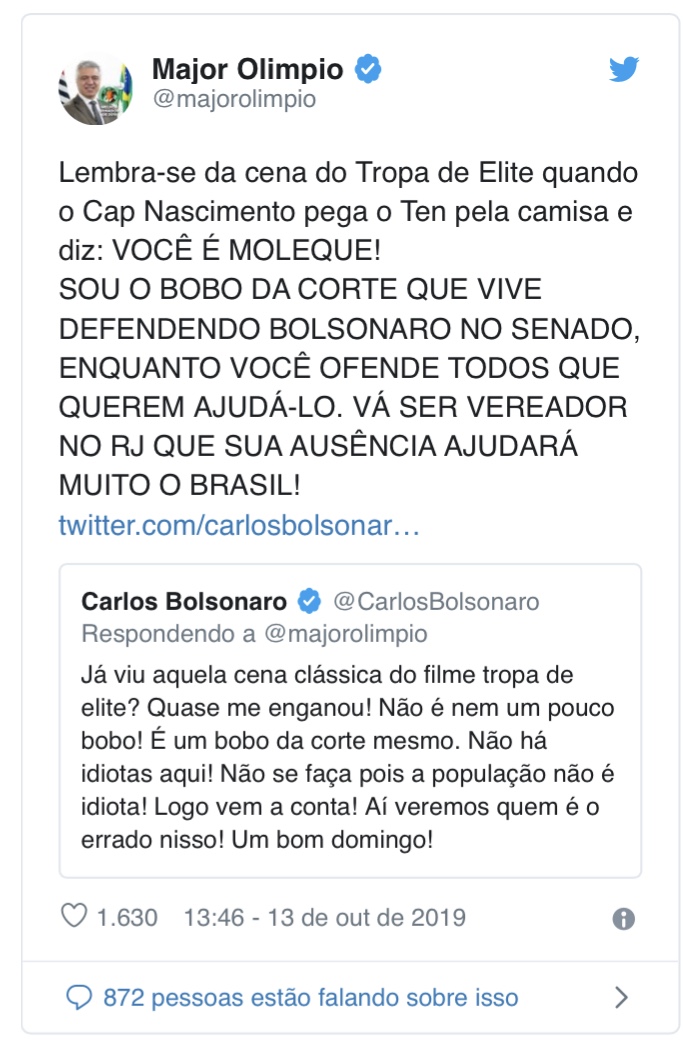Screen dimensions: 683x1046
Task: Click Major Olimpio's verified badge
Action: pos(368,69)
